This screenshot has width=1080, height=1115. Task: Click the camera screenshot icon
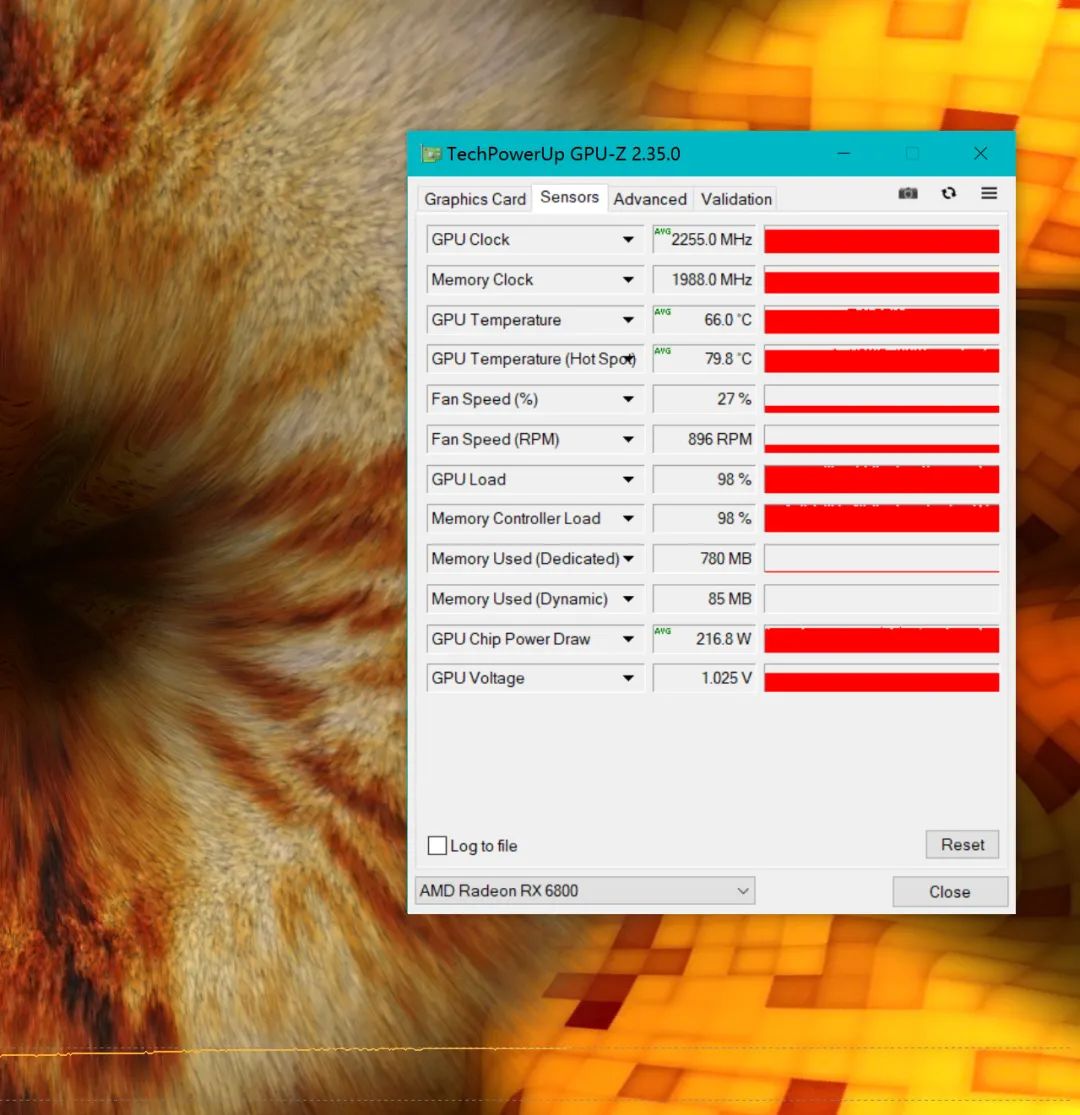(x=907, y=193)
